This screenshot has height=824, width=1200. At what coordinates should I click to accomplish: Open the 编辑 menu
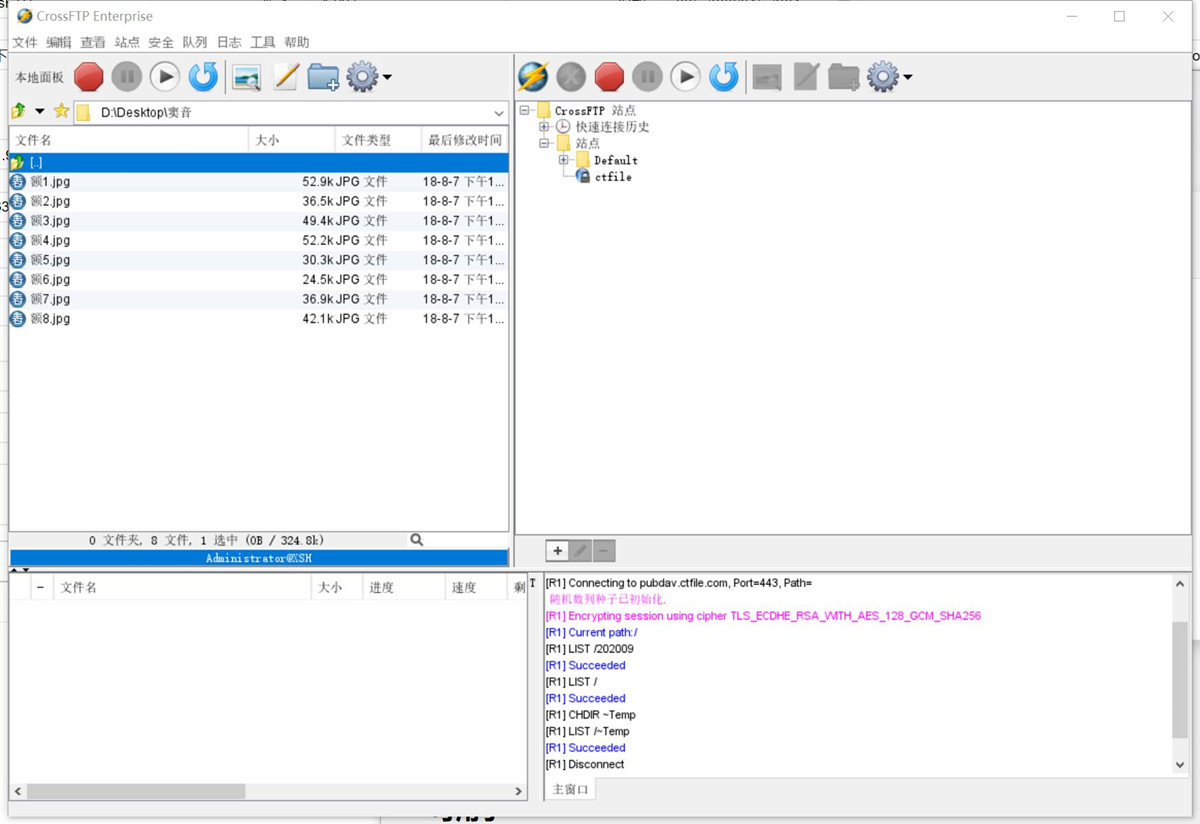59,42
